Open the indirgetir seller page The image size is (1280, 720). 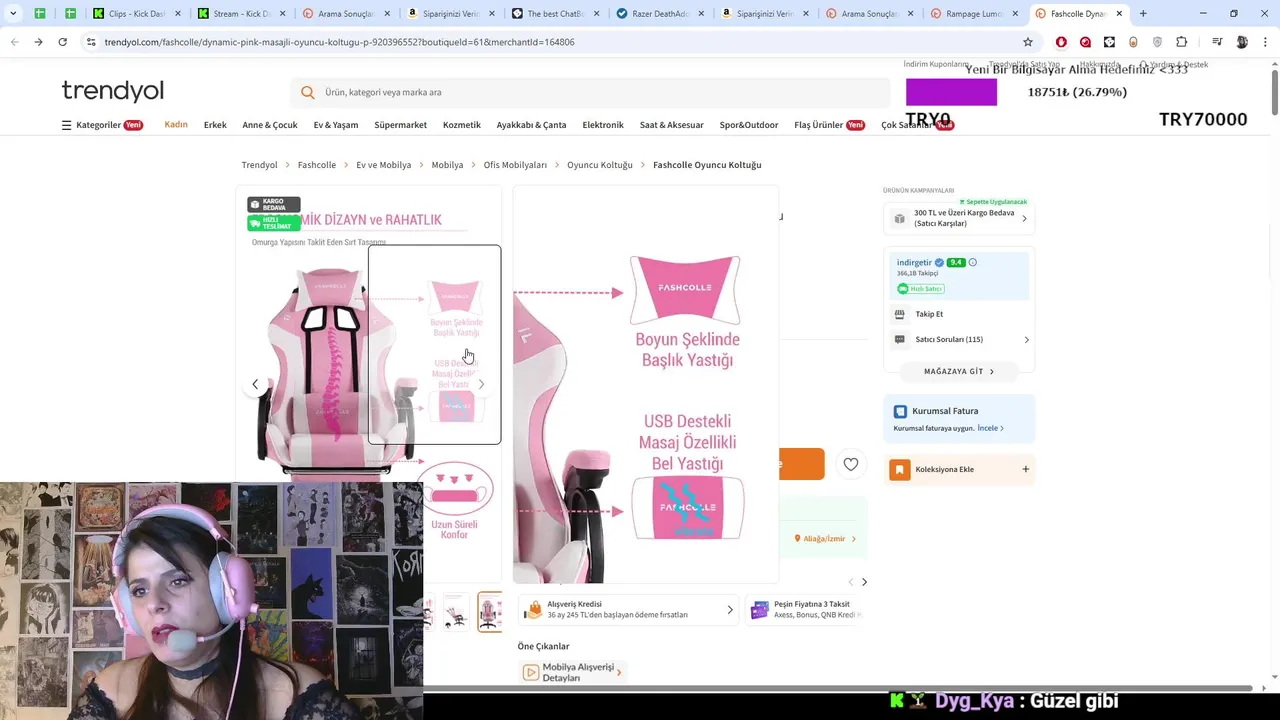[x=914, y=262]
